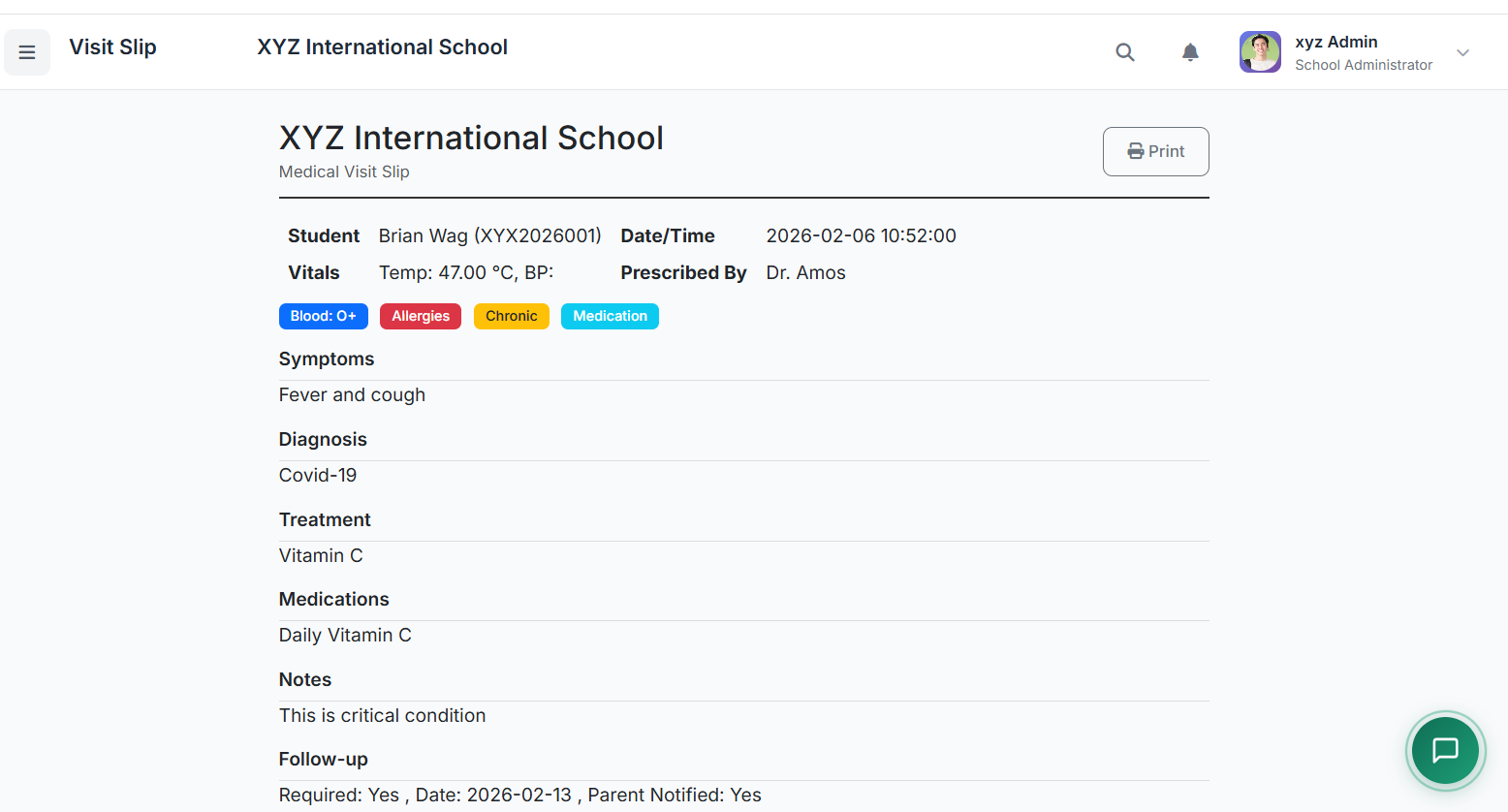This screenshot has width=1508, height=812.
Task: Click the xyz Admin profile avatar
Action: pos(1260,52)
